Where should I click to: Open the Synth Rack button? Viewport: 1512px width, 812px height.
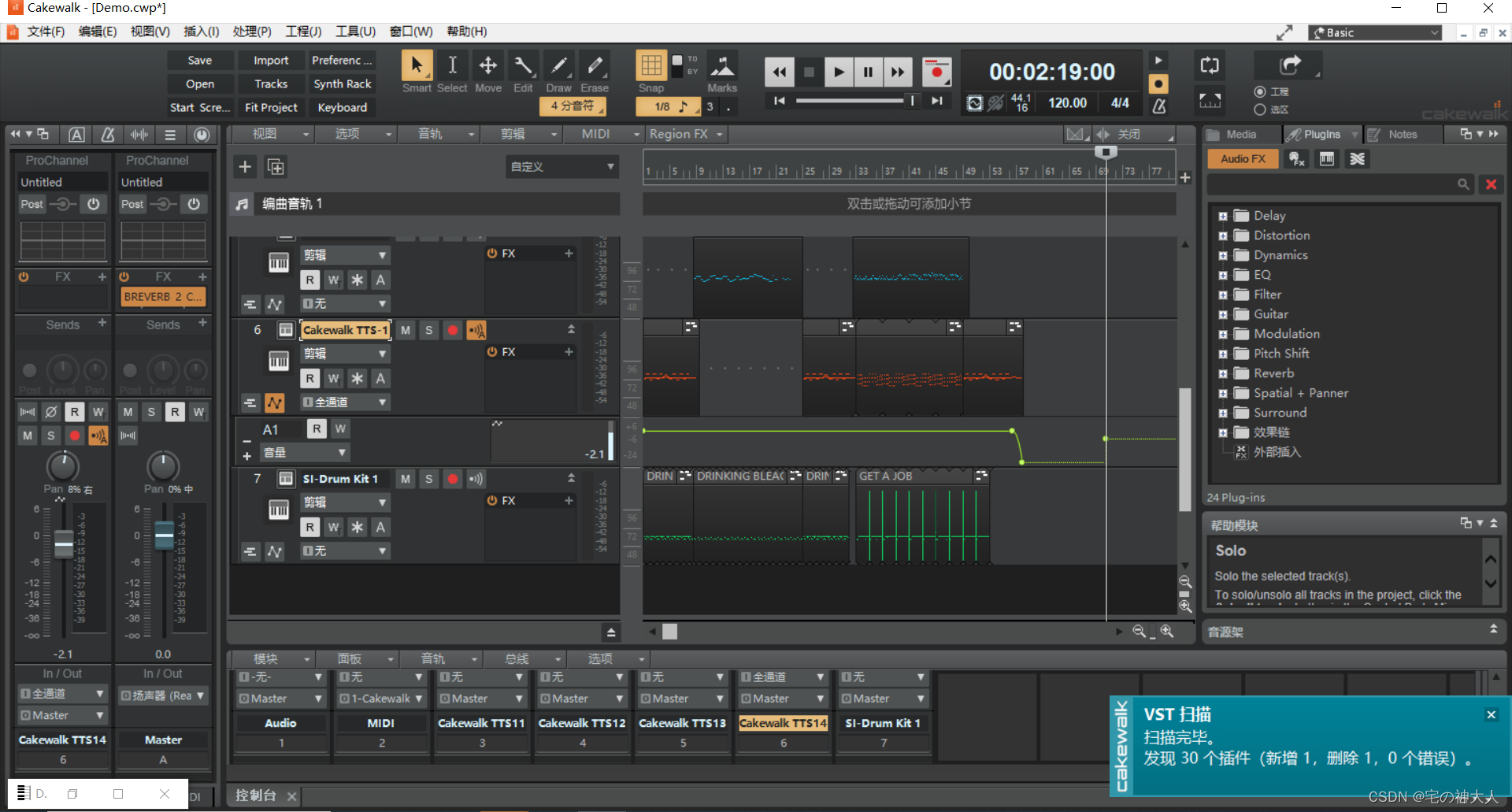(343, 84)
